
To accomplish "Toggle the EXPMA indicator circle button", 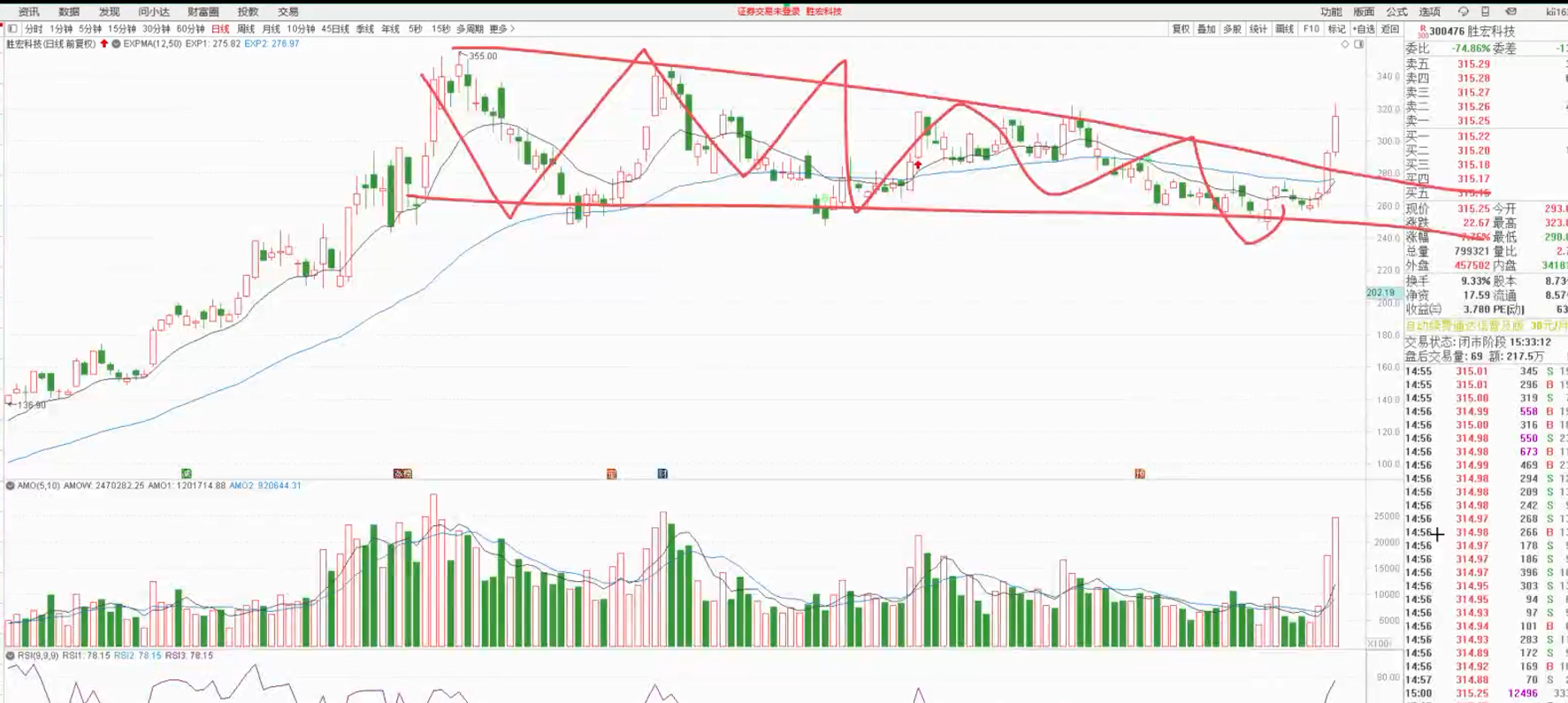I will [116, 43].
